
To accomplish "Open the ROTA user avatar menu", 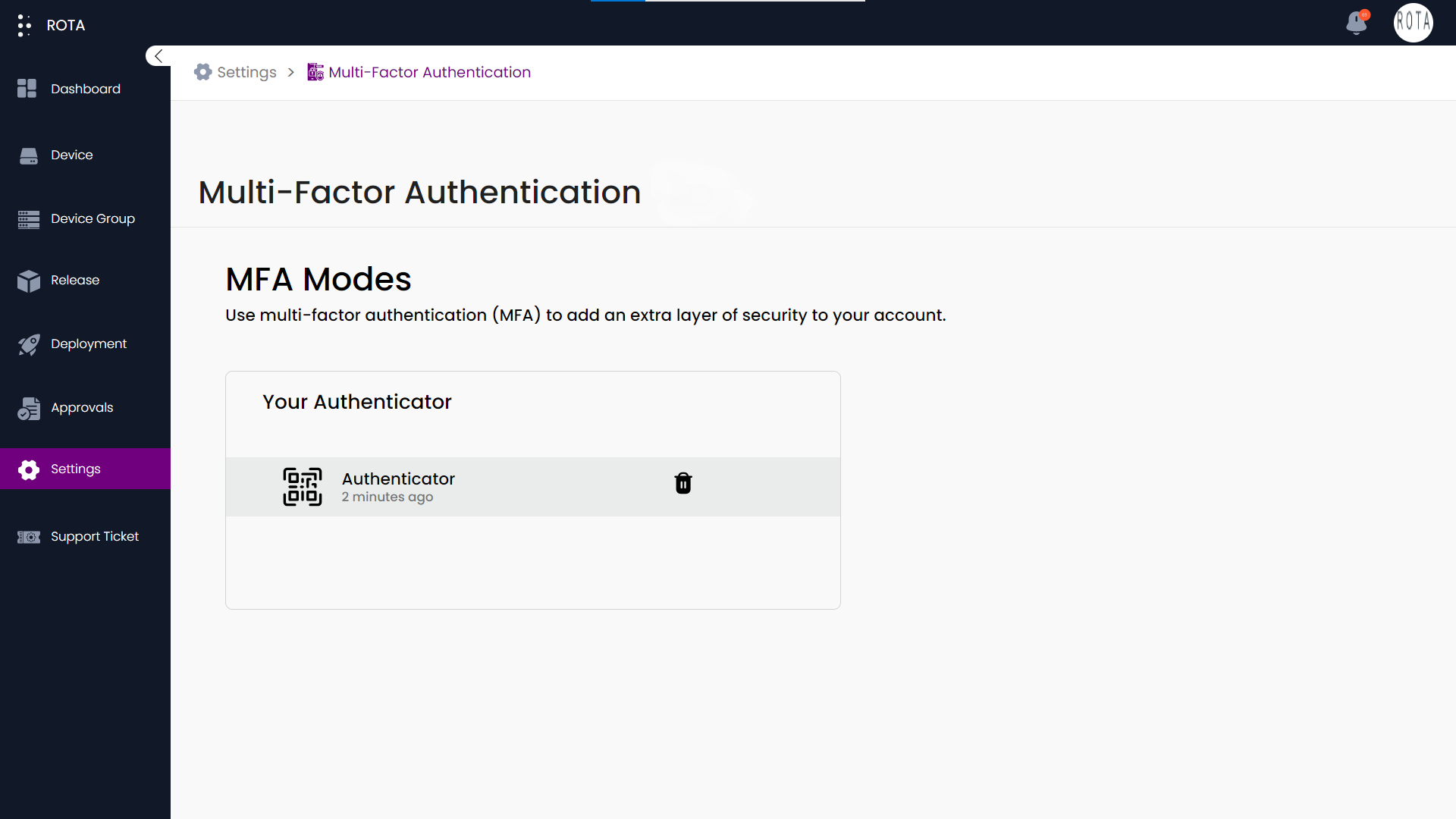I will (x=1413, y=23).
